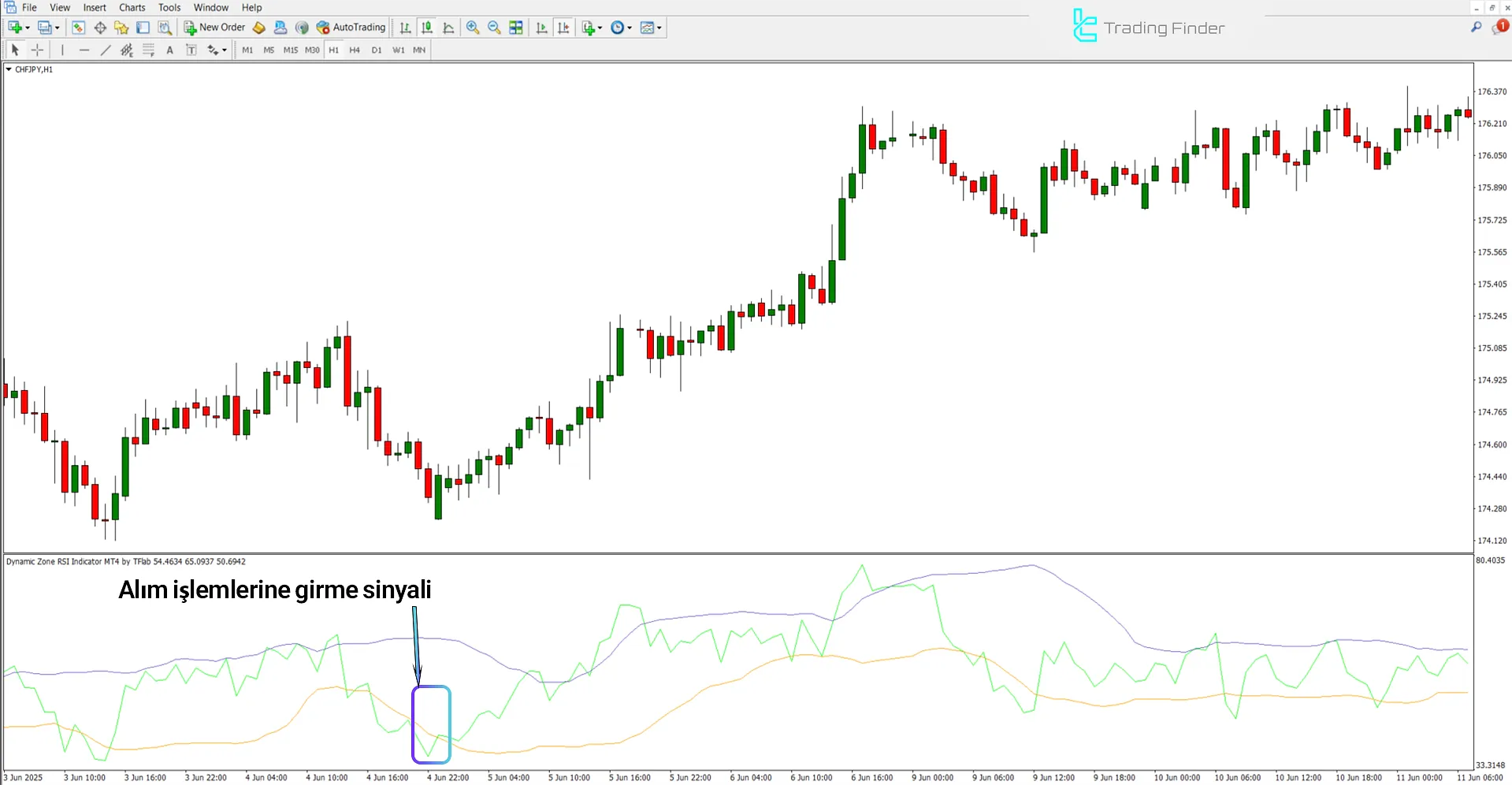1512x785 pixels.
Task: Open the Insert menu
Action: click(x=95, y=8)
